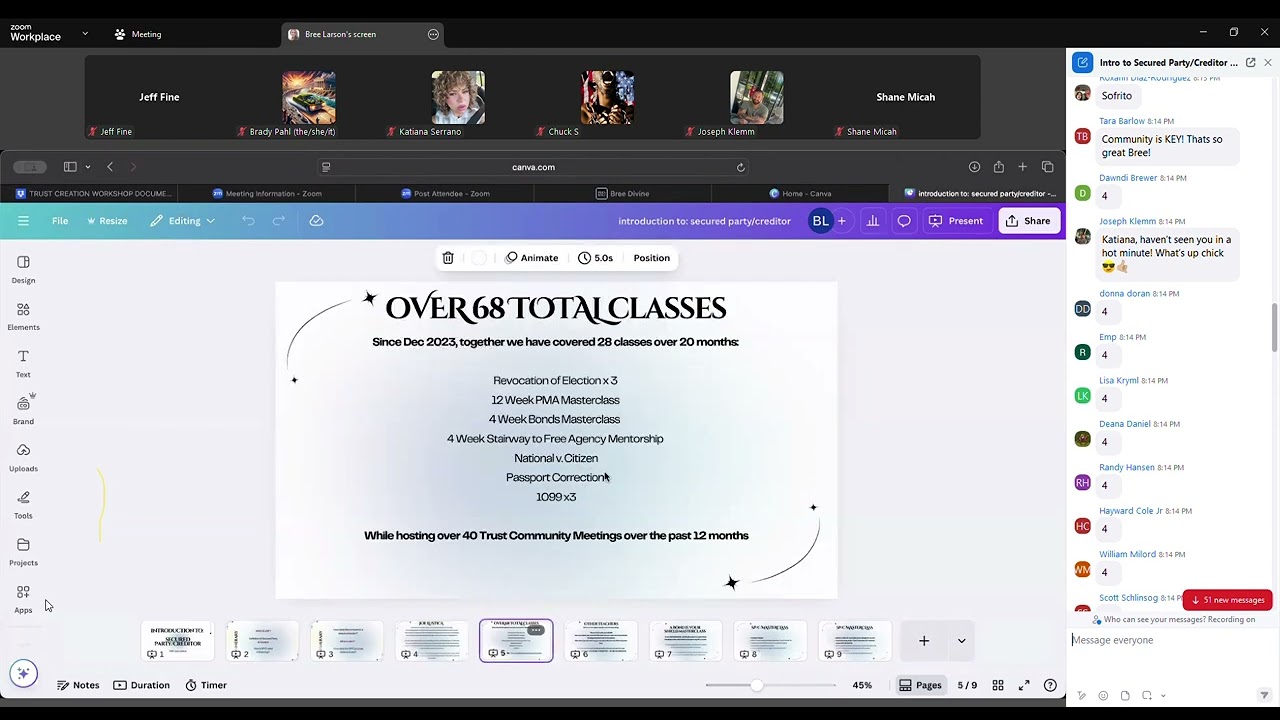Undo the last edit in Canva
This screenshot has width=1280, height=720.
(248, 221)
